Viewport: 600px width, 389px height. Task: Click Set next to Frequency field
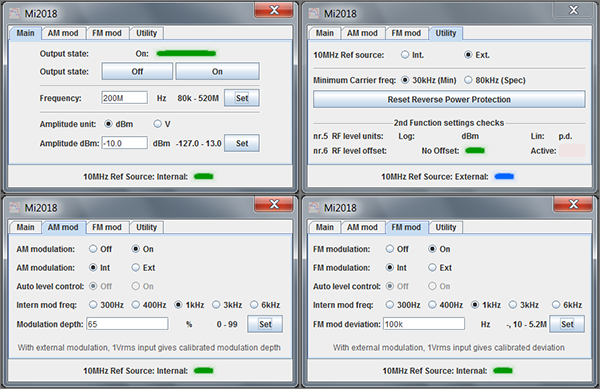[x=242, y=98]
